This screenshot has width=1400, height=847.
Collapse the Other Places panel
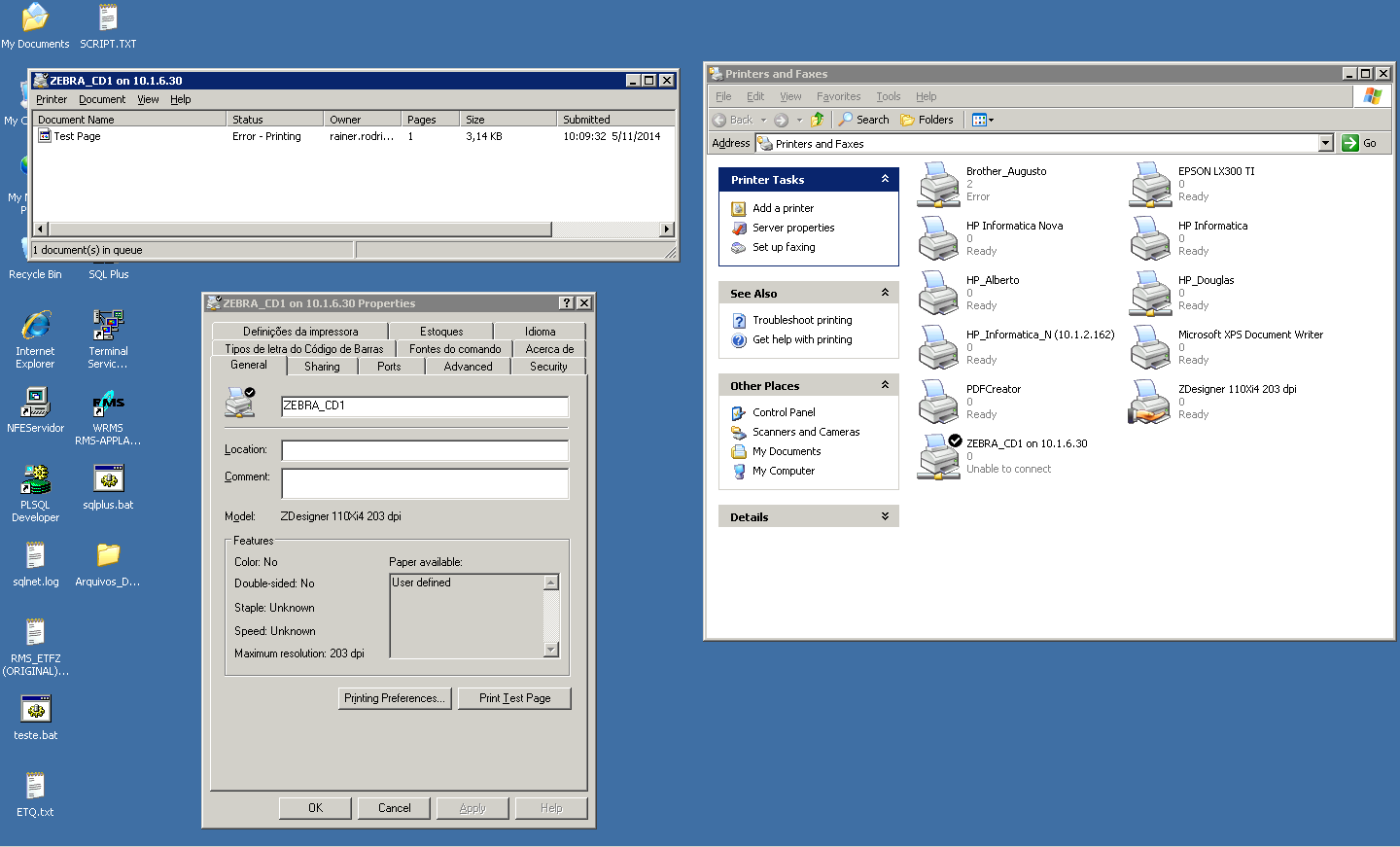click(x=885, y=385)
